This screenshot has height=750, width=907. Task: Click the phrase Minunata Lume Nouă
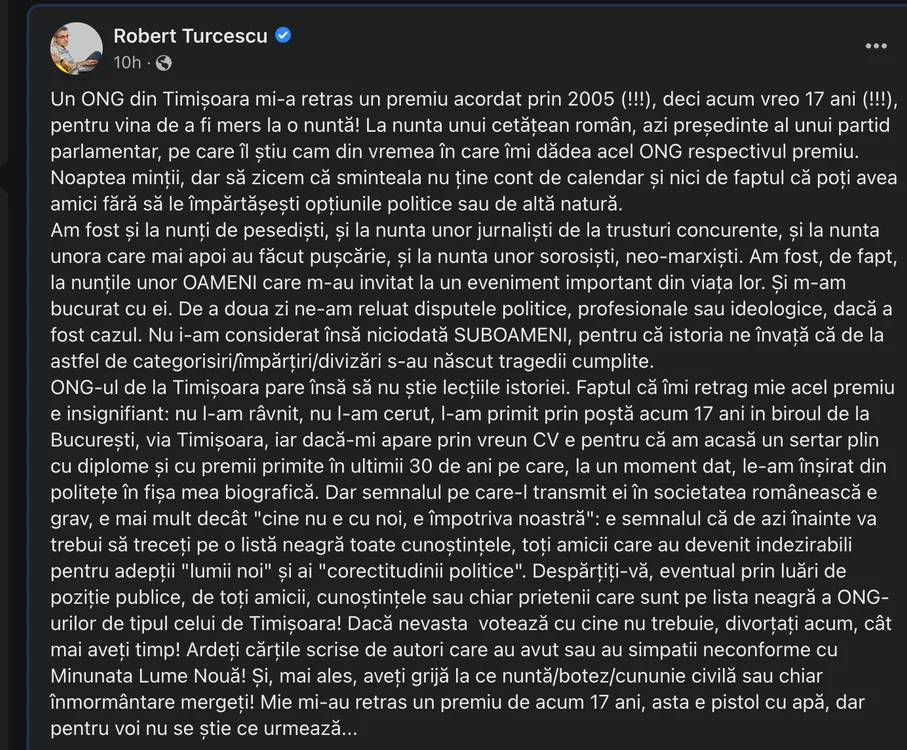(148, 675)
